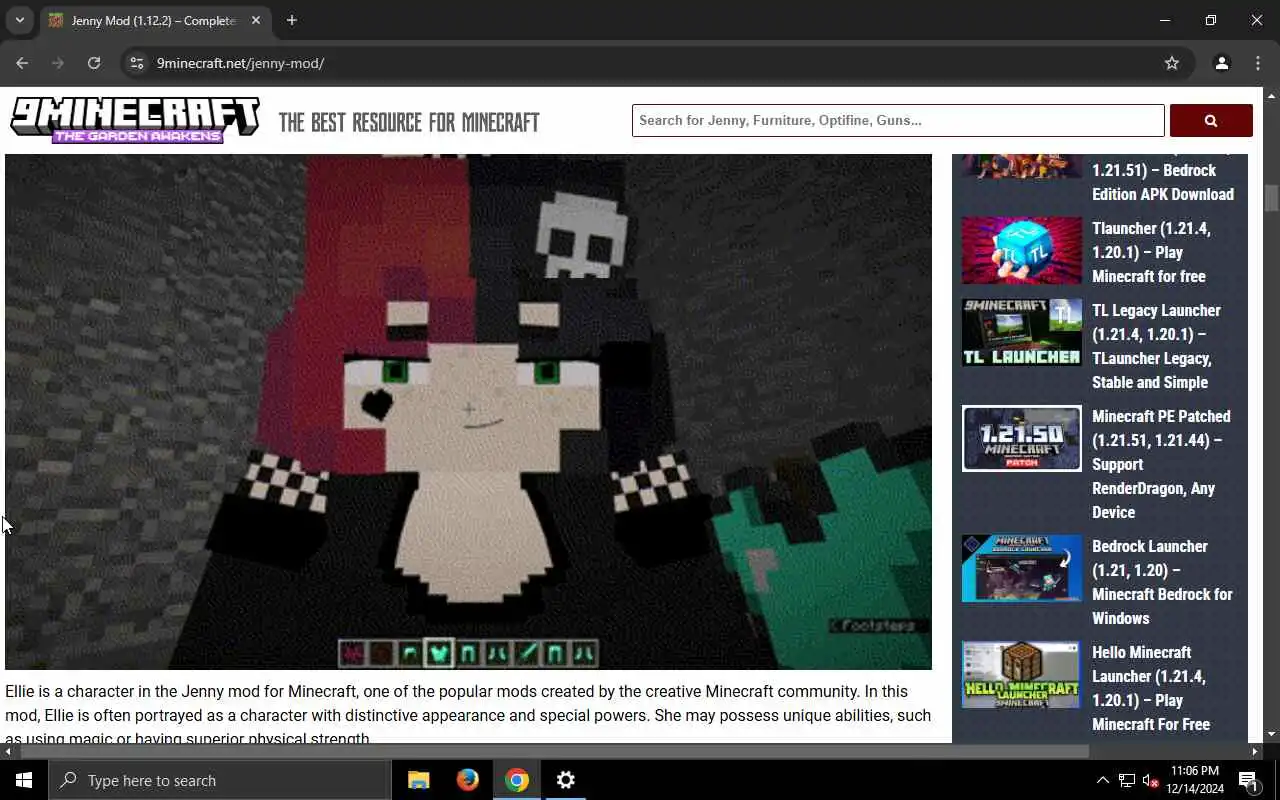Open Minecraft PE Patched article link
This screenshot has width=1280, height=800.
[1161, 464]
